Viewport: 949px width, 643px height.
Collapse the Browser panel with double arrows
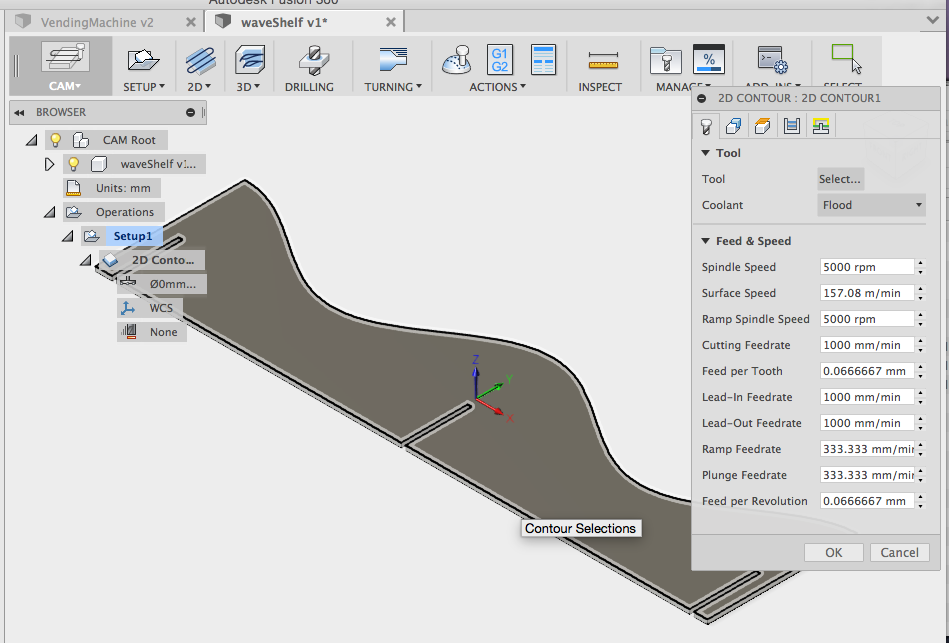point(19,113)
